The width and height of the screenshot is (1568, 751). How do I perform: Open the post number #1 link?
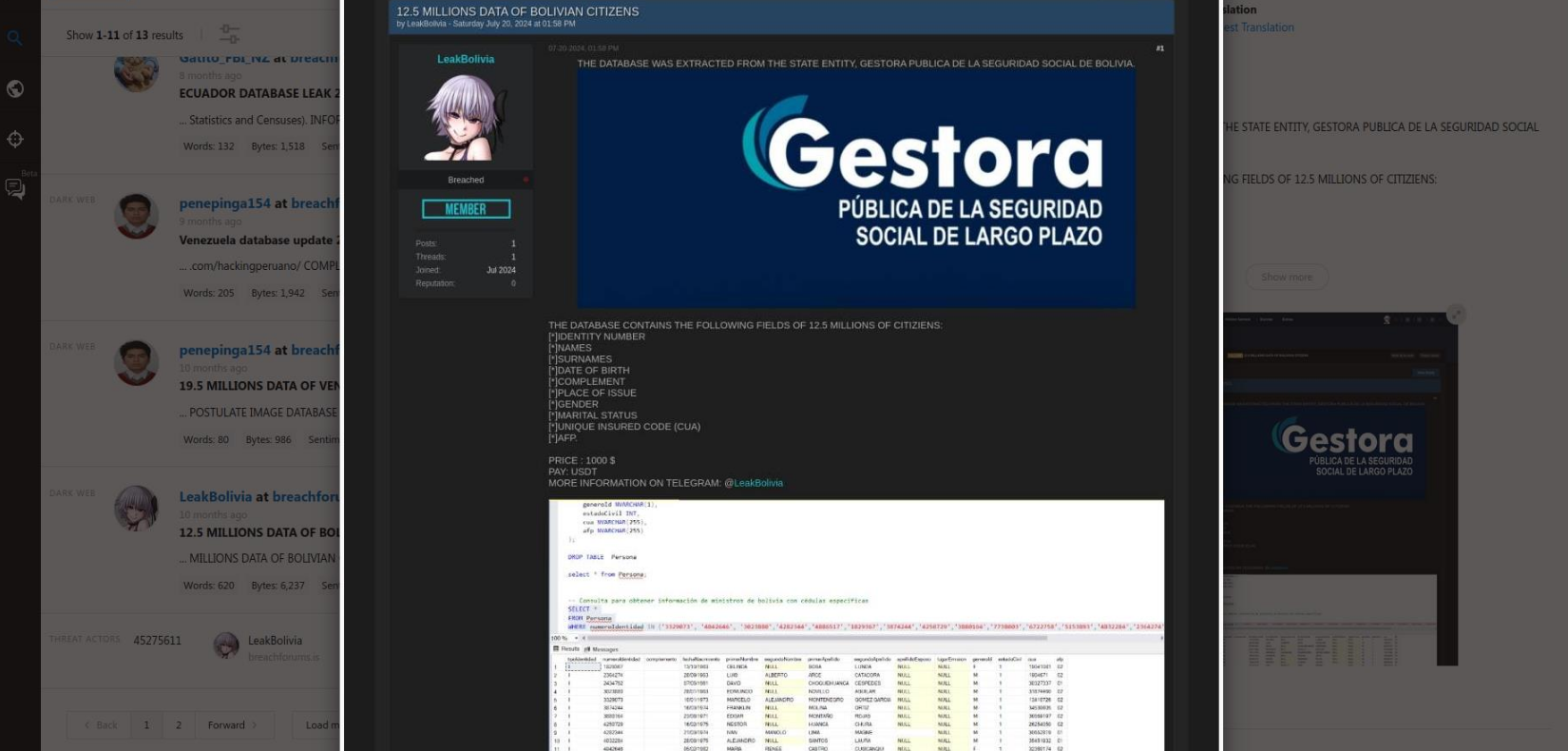[1159, 48]
